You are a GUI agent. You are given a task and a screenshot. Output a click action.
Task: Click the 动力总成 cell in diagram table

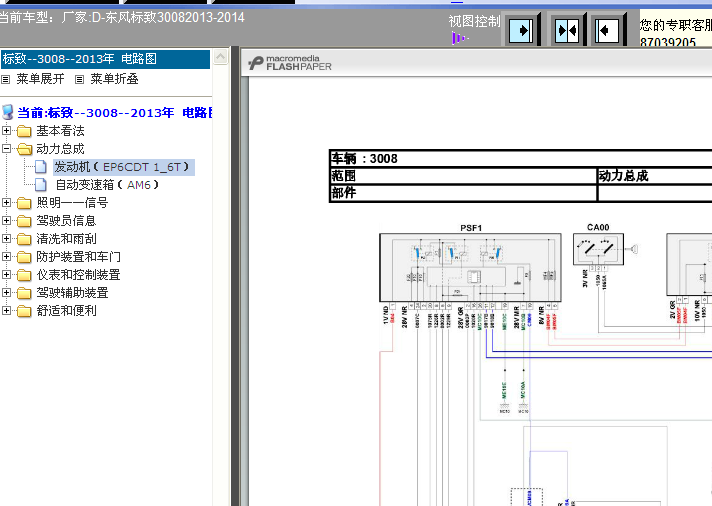654,176
